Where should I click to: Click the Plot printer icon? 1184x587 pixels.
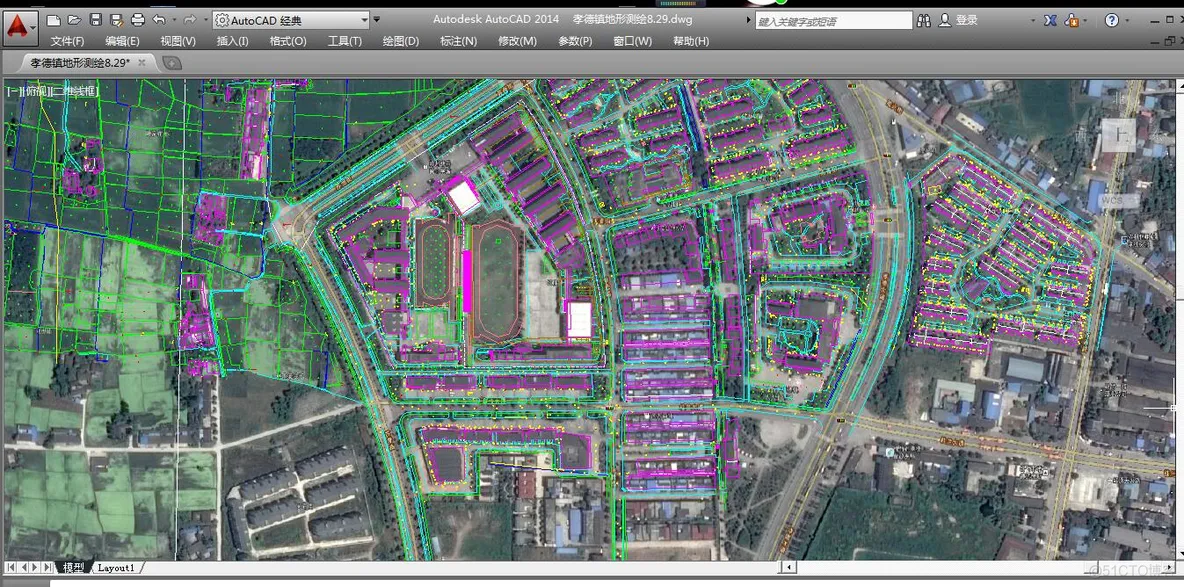(137, 20)
